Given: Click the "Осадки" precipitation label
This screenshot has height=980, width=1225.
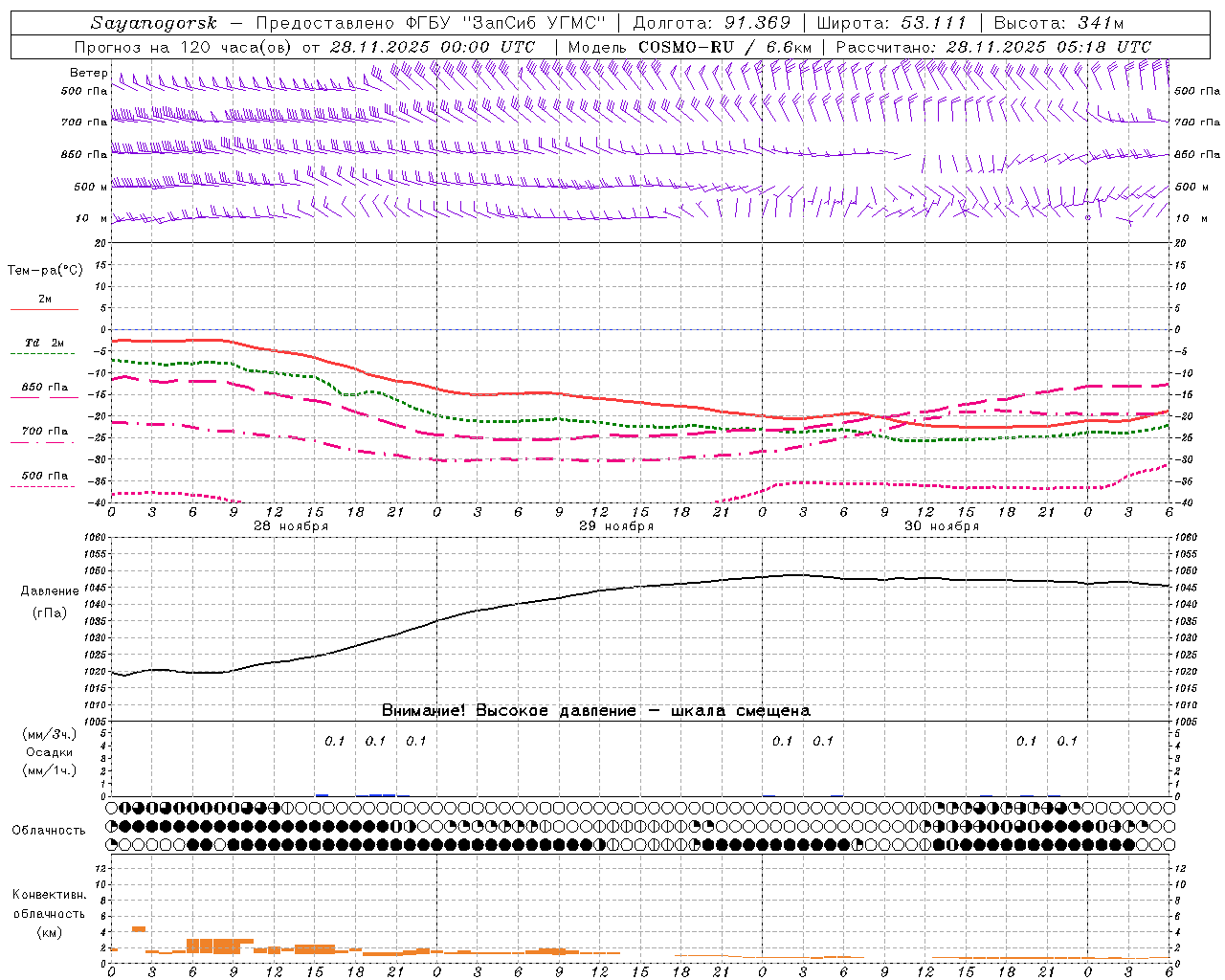Looking at the screenshot, I should click(x=50, y=752).
